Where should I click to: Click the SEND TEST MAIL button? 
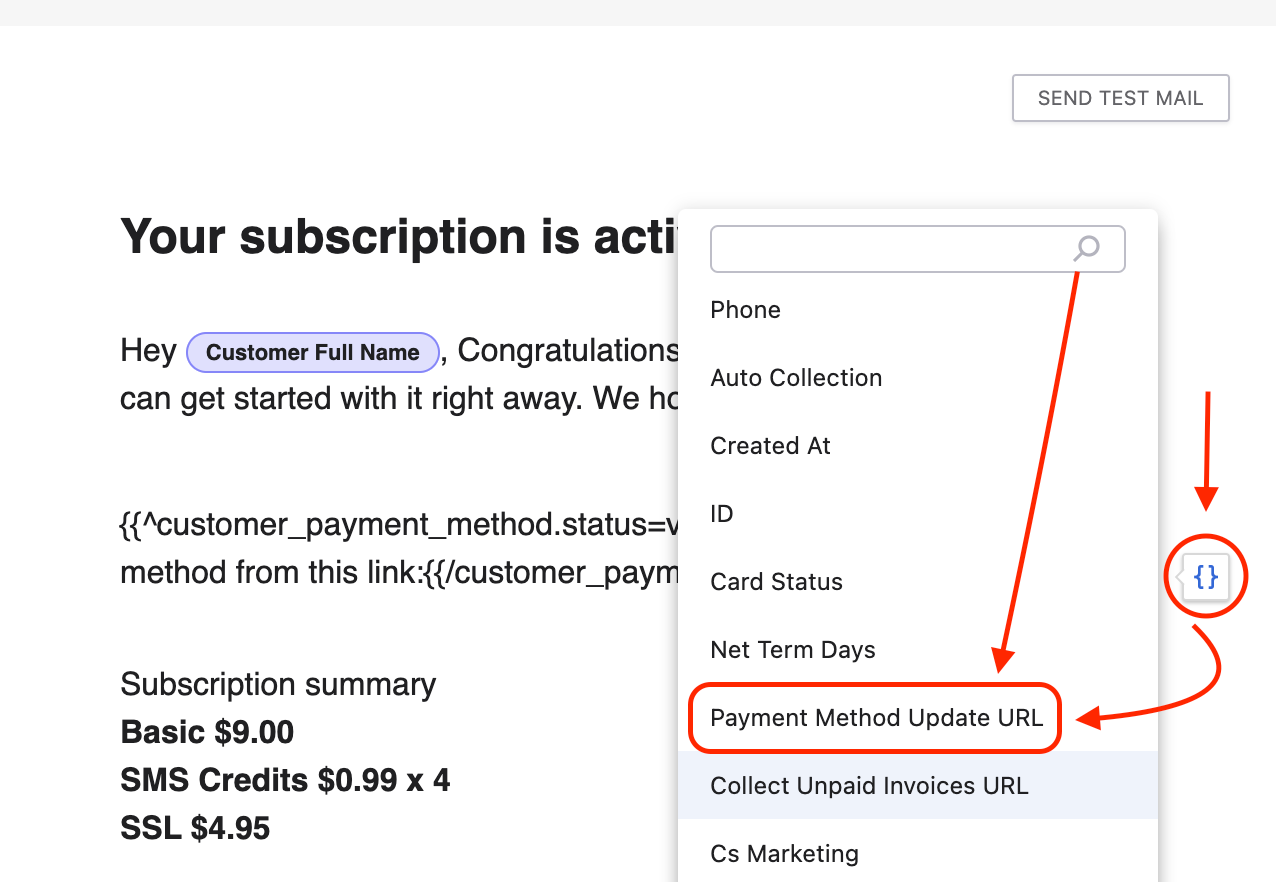pyautogui.click(x=1120, y=98)
